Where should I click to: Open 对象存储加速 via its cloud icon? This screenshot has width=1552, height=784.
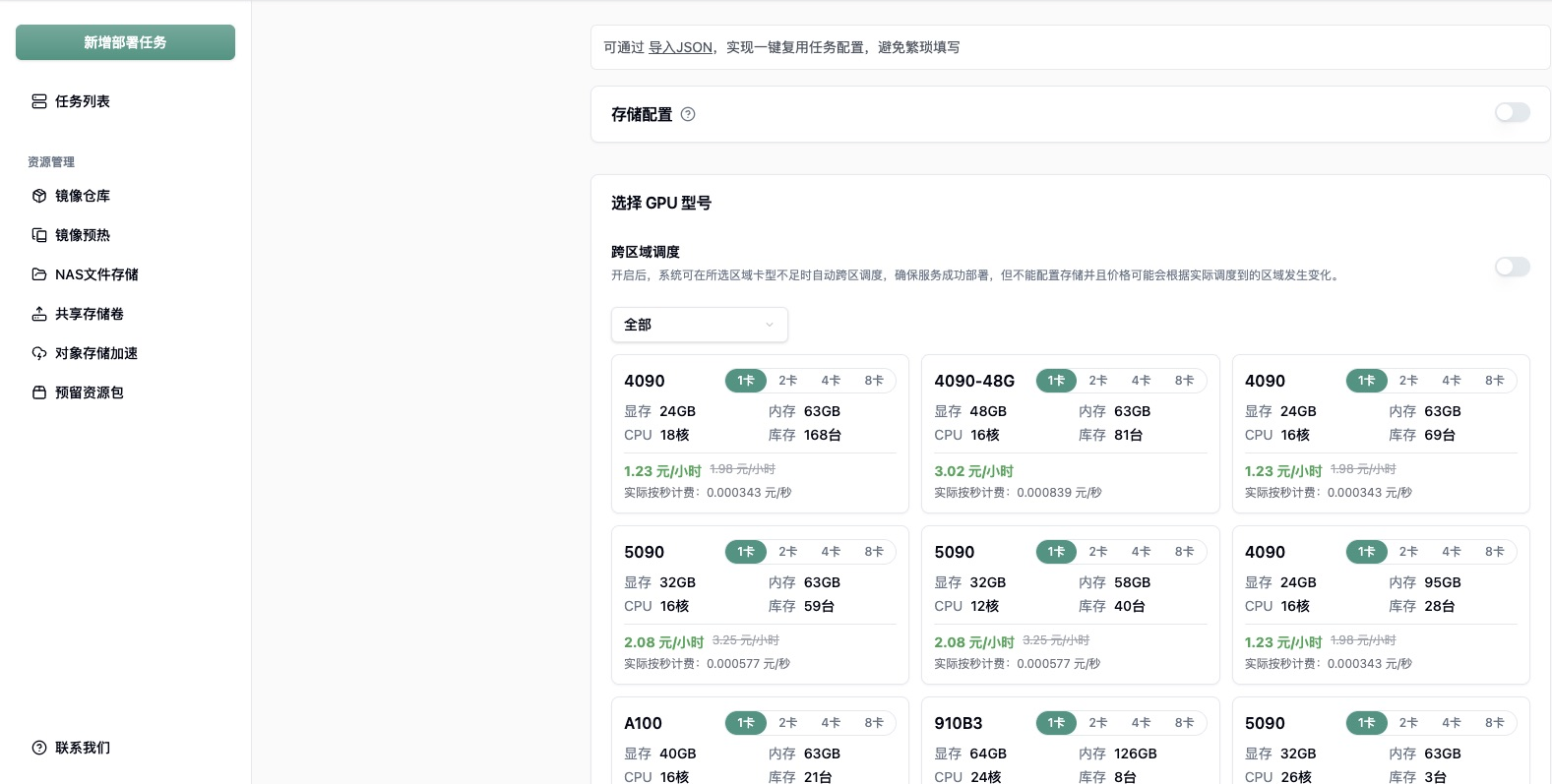[39, 353]
